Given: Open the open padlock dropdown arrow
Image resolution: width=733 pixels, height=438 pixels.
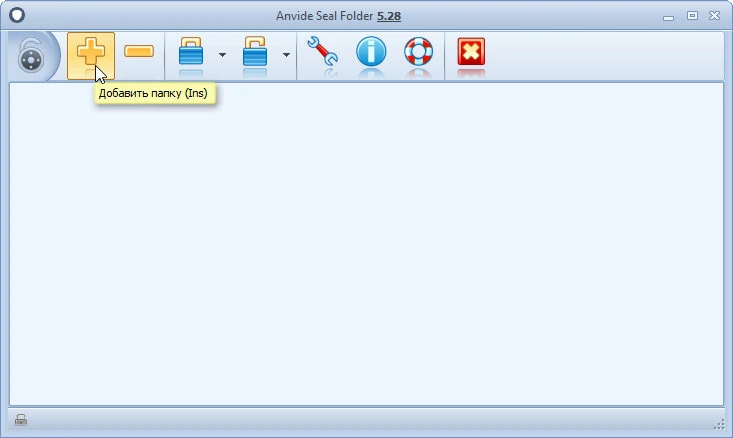Looking at the screenshot, I should (x=286, y=55).
